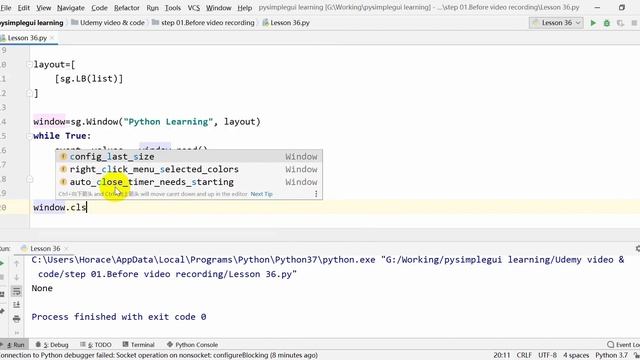Click the Pin tab icon in Run panel
The width and height of the screenshot is (640, 360).
click(2, 311)
